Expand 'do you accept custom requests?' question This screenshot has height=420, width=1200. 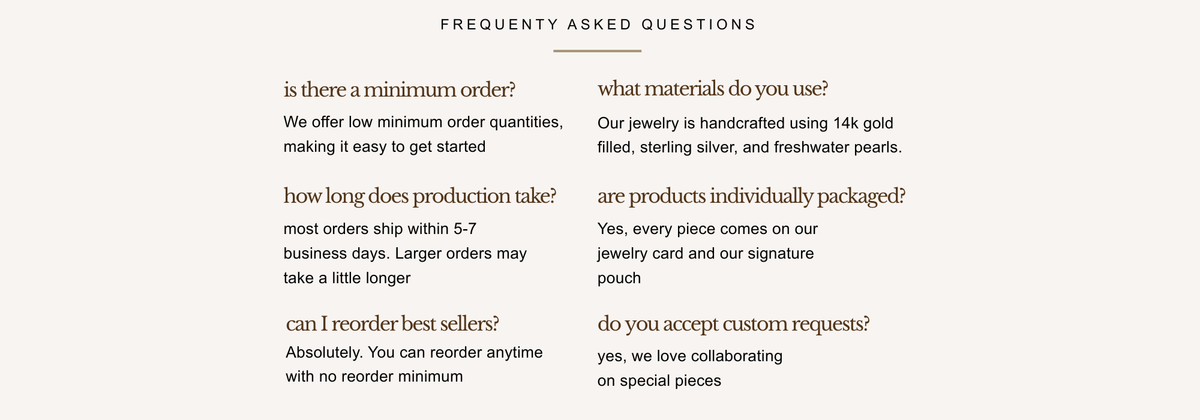pyautogui.click(x=733, y=324)
